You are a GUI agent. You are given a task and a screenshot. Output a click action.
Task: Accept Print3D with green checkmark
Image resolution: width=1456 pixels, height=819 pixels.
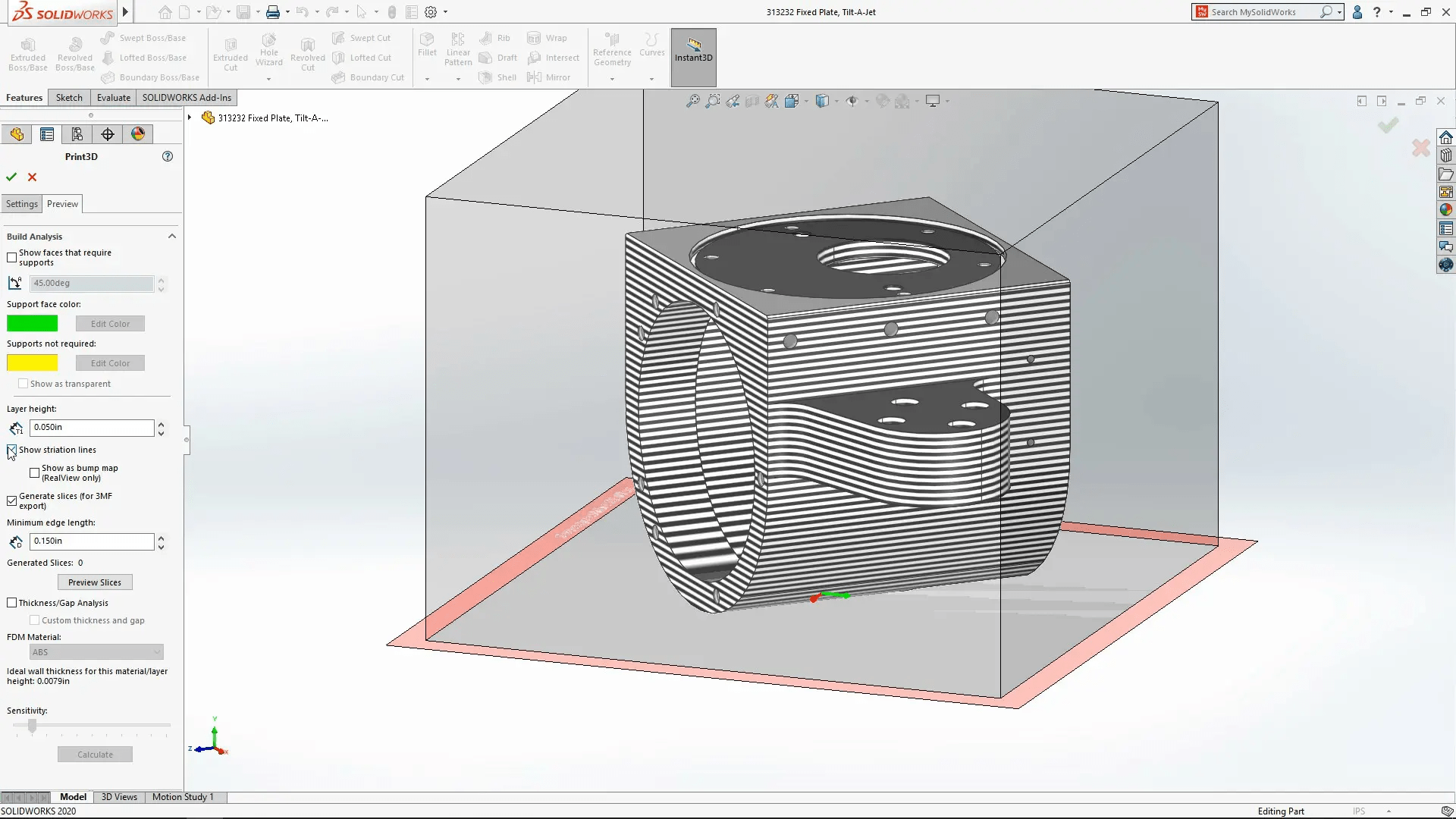point(11,177)
